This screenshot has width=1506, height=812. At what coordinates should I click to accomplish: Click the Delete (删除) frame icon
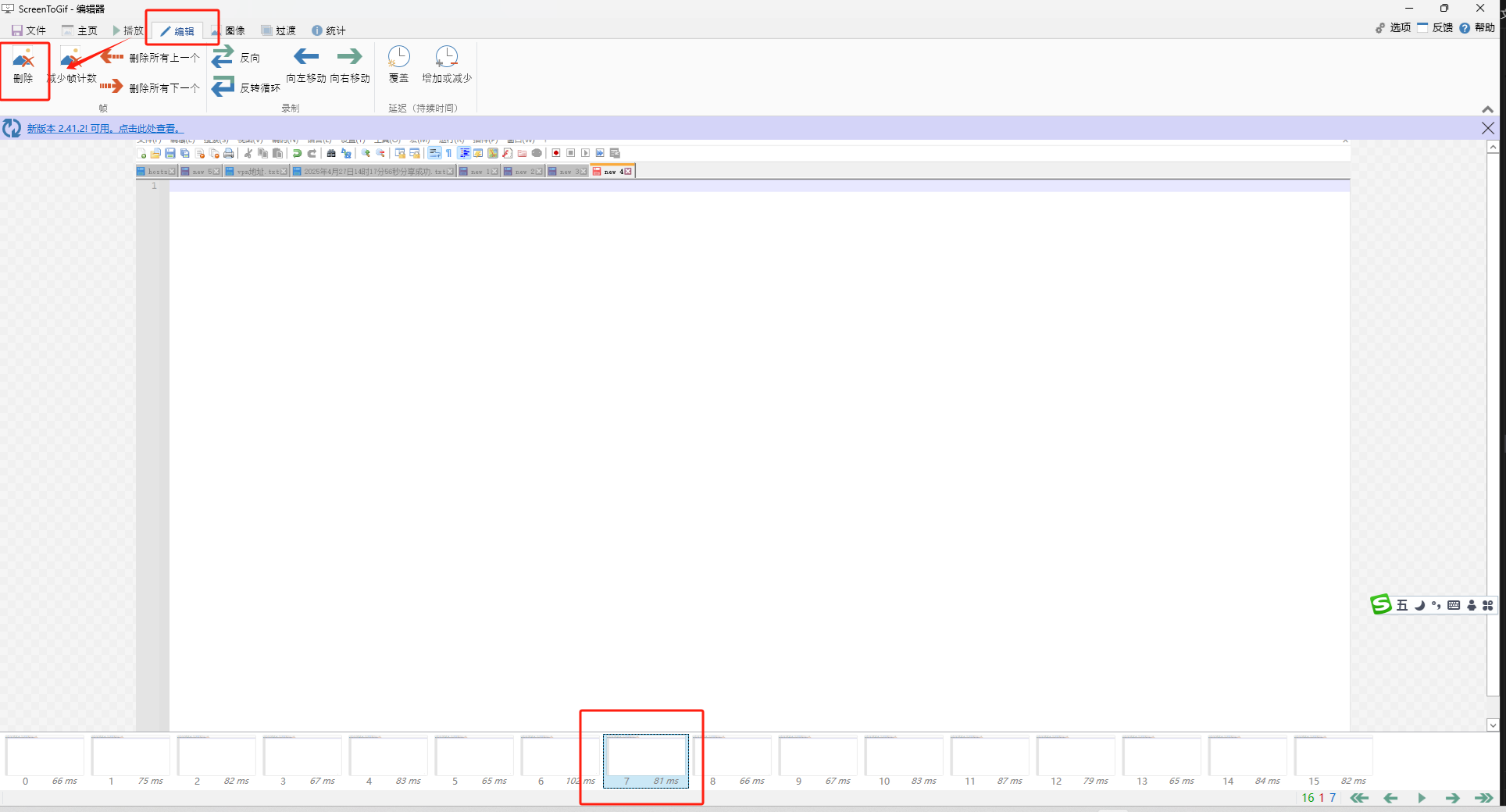pos(23,66)
